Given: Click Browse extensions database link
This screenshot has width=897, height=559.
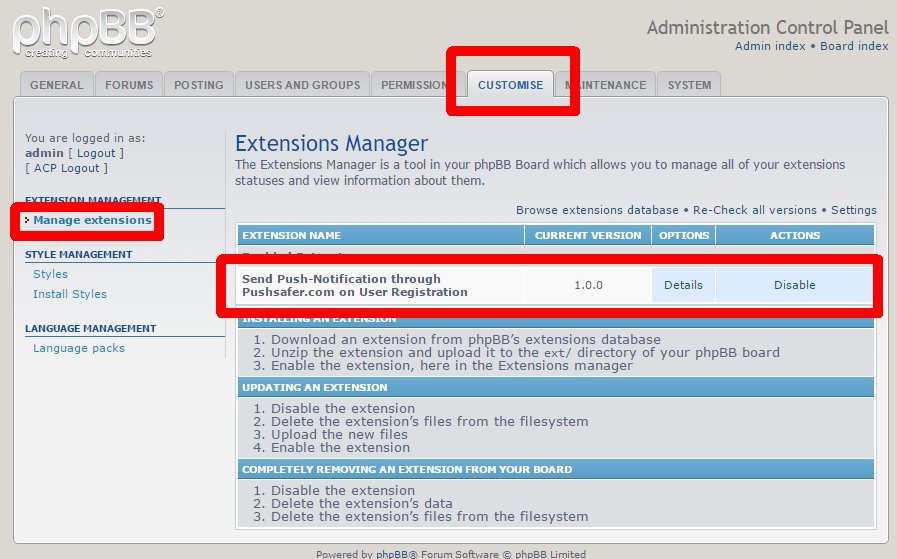Looking at the screenshot, I should (x=597, y=210).
